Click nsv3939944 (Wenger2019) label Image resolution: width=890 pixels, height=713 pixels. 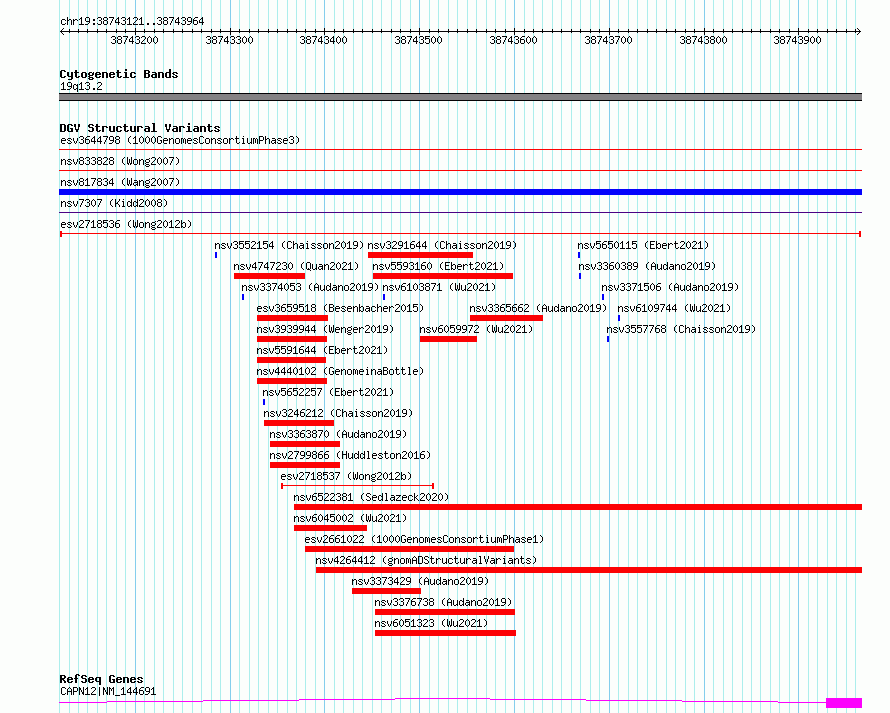(325, 329)
